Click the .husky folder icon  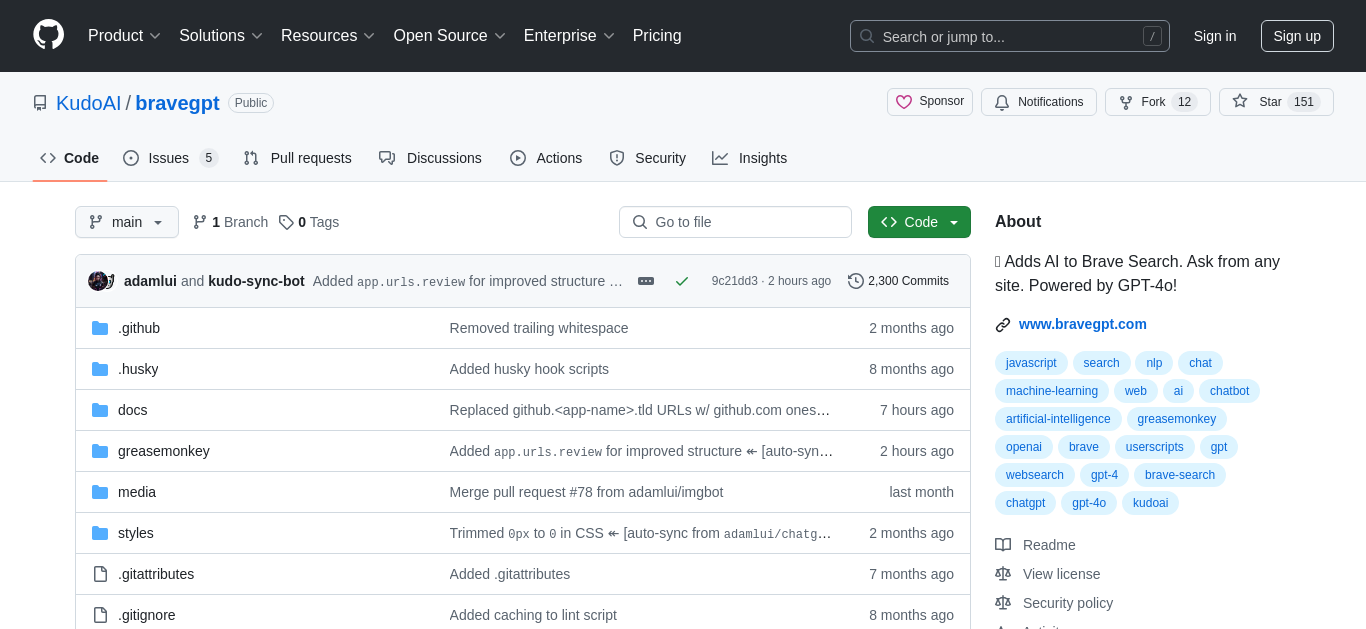pos(100,369)
